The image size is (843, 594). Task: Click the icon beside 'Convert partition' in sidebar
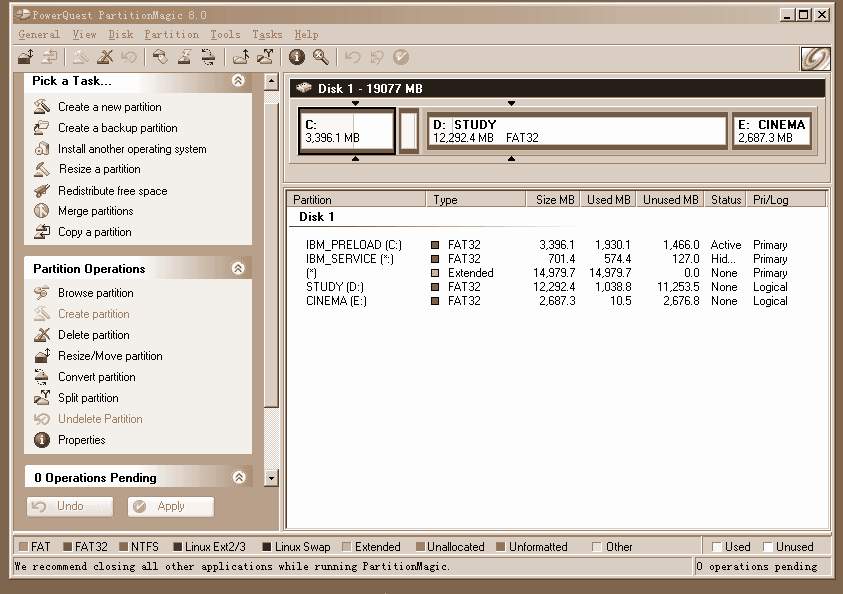point(42,376)
